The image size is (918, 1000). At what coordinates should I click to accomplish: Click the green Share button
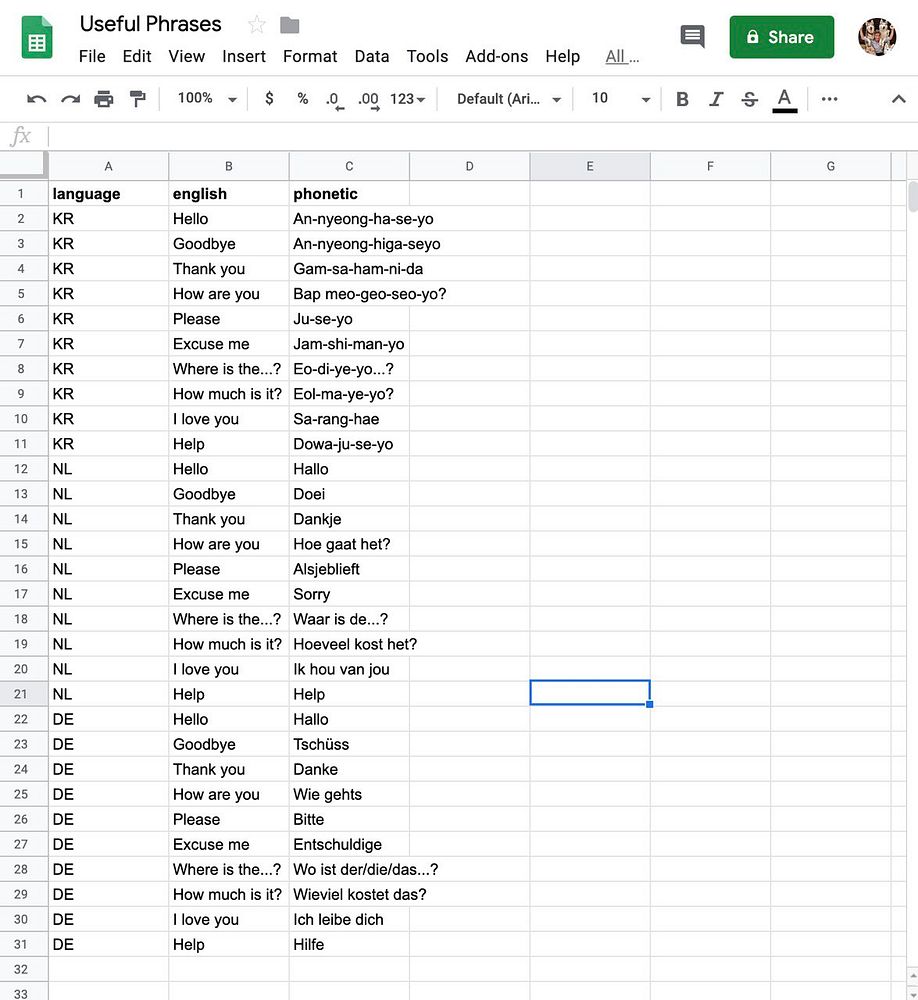click(x=781, y=37)
